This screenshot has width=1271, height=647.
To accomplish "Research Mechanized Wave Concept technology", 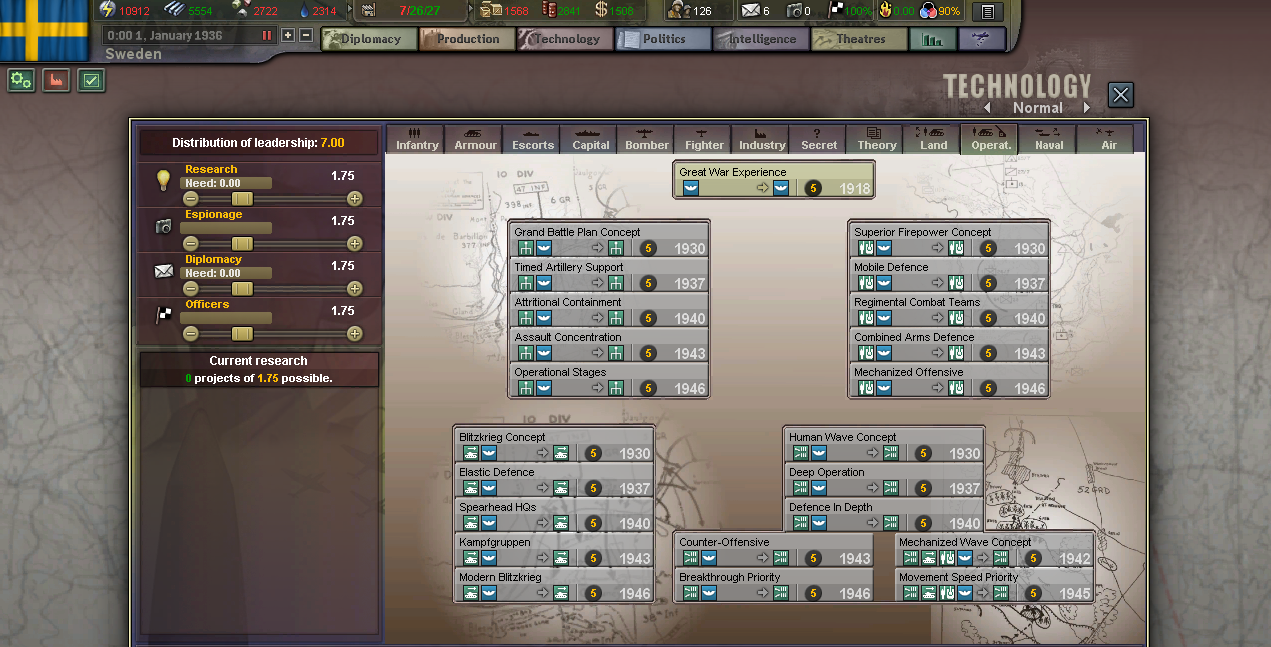I will (994, 550).
